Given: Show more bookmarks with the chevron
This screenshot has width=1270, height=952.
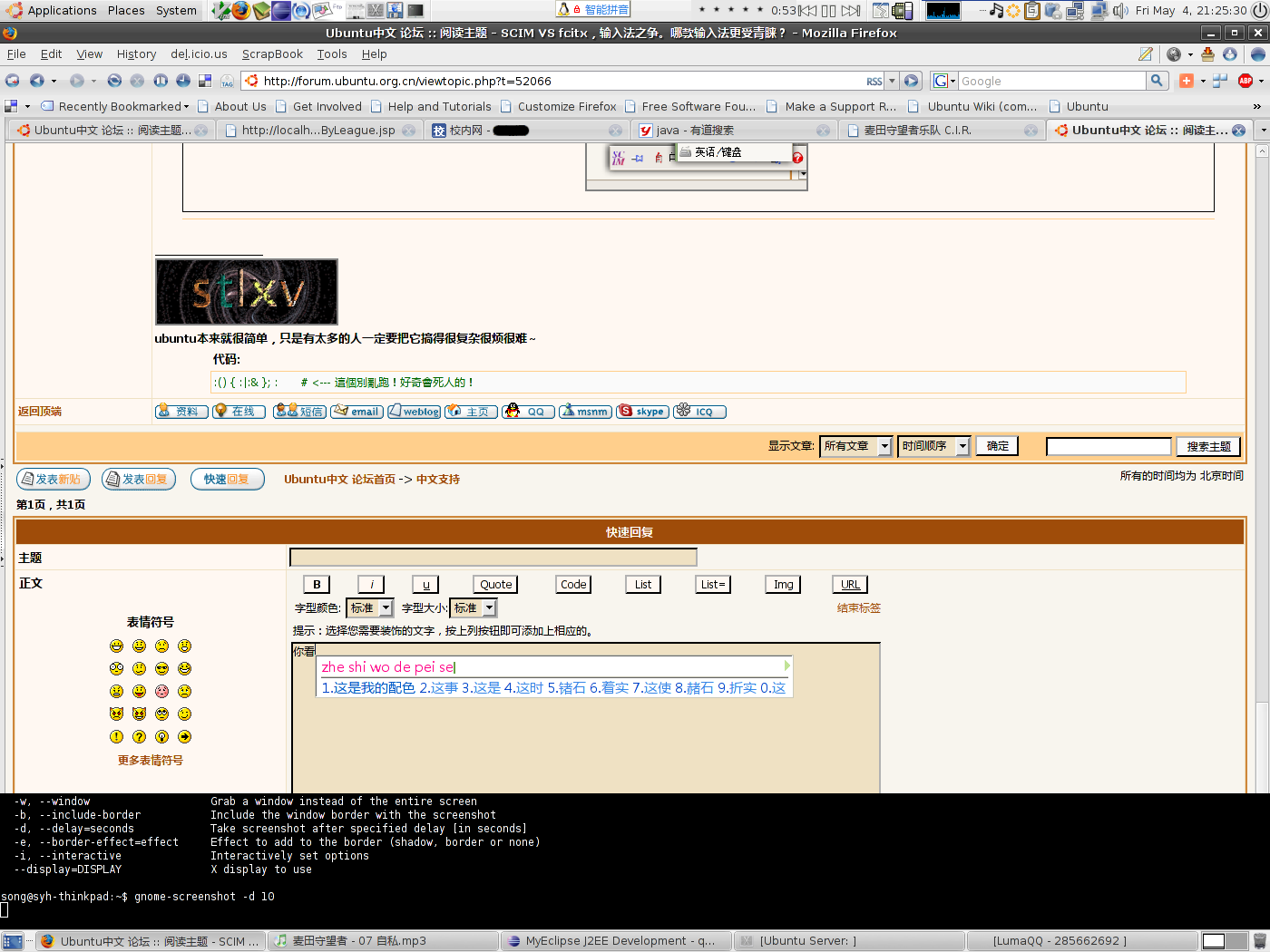Looking at the screenshot, I should (1256, 106).
